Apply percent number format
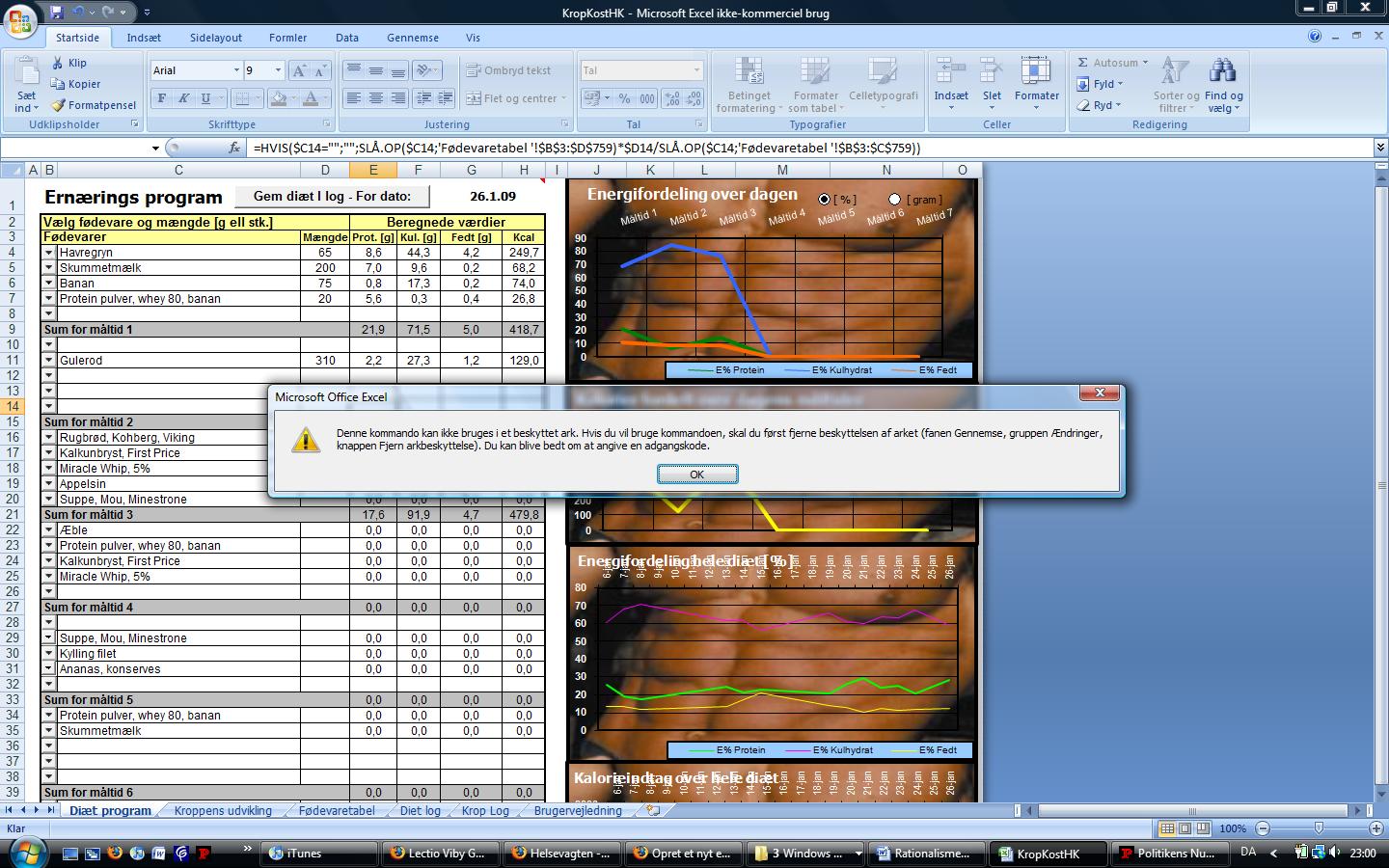1389x868 pixels. [624, 98]
